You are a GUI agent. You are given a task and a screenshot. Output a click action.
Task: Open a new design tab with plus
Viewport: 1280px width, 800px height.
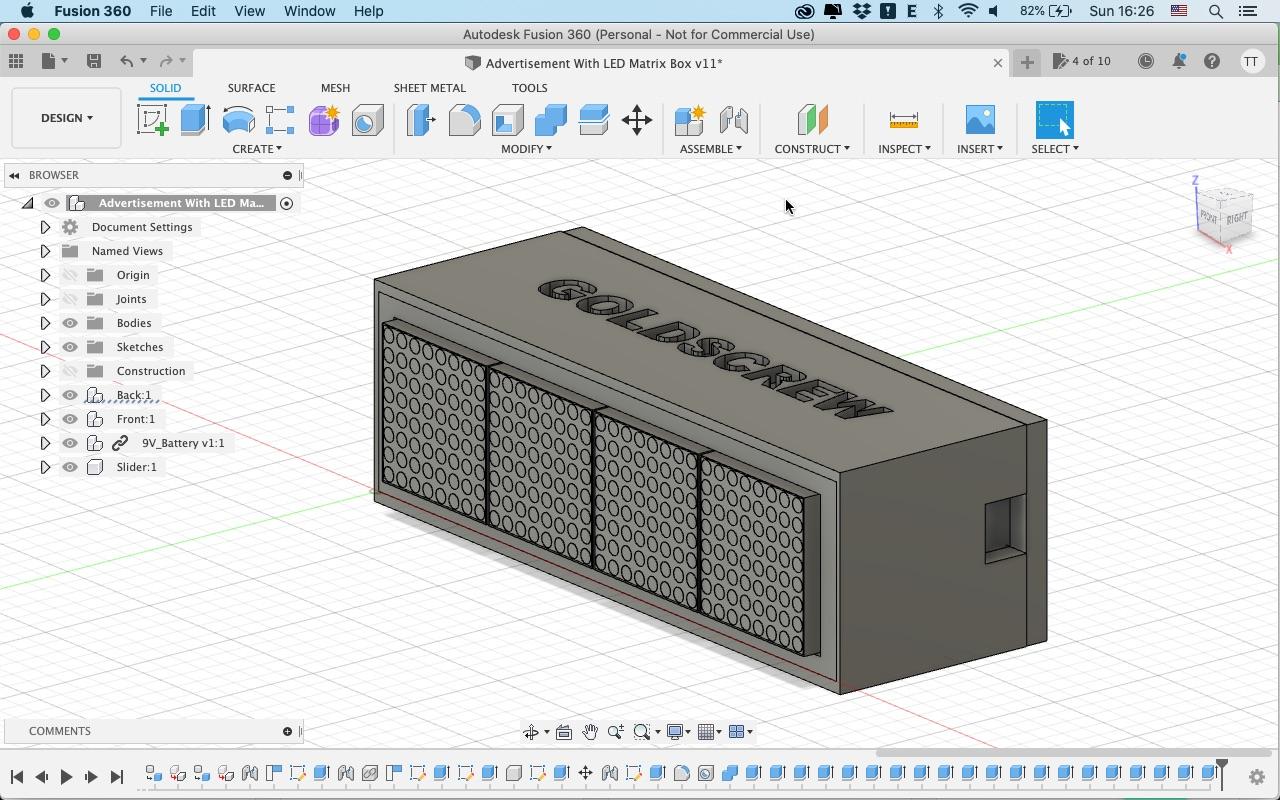click(x=1027, y=62)
